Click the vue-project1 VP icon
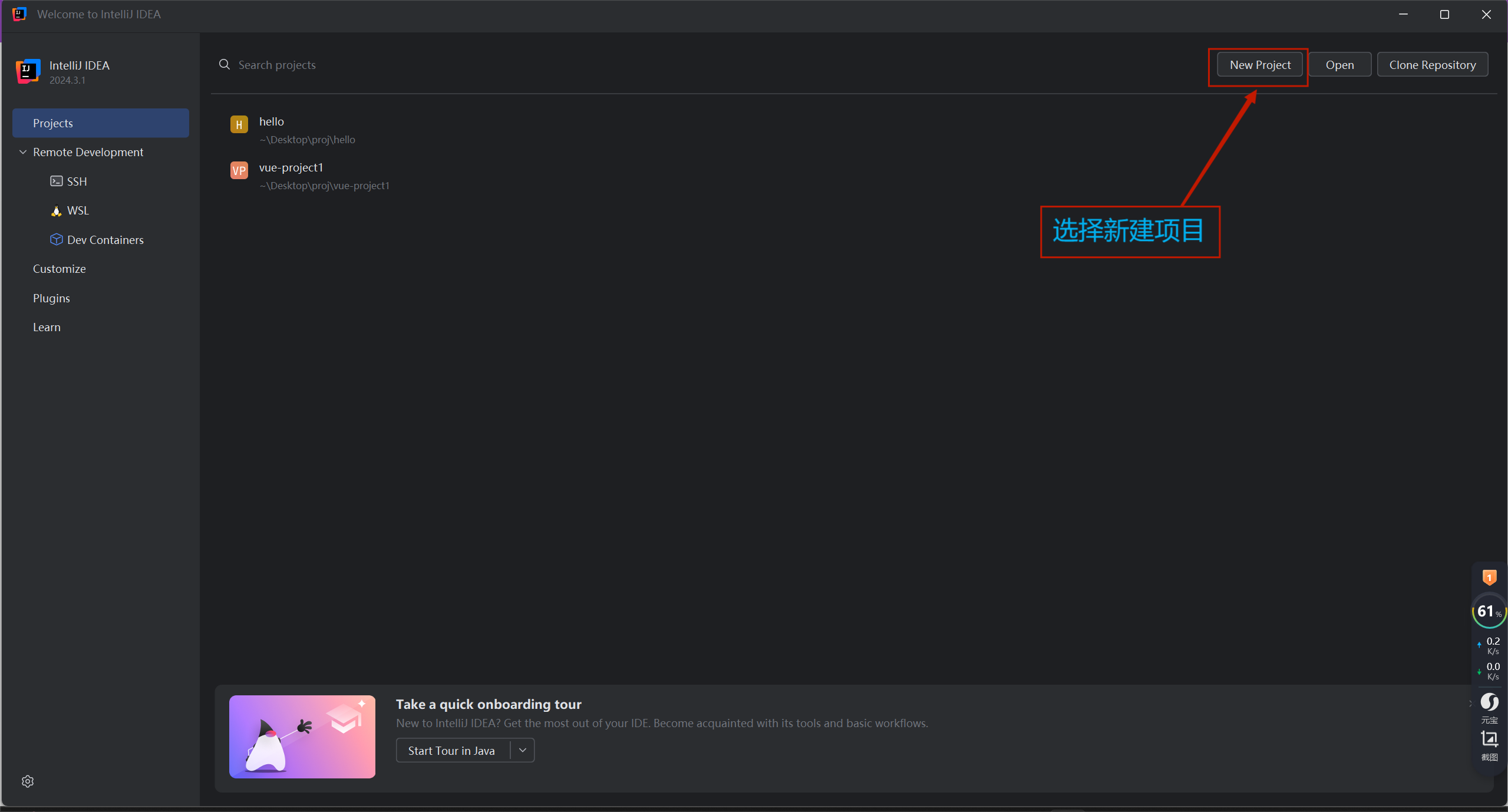The height and width of the screenshot is (812, 1508). (x=239, y=171)
